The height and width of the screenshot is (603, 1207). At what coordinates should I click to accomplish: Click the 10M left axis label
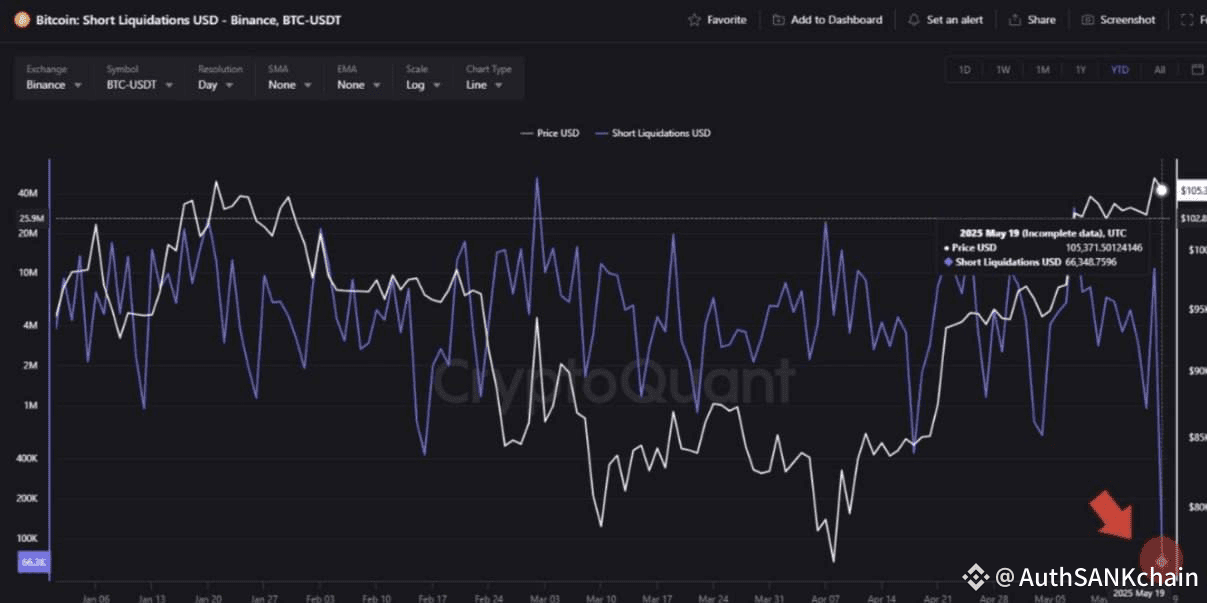tap(29, 273)
